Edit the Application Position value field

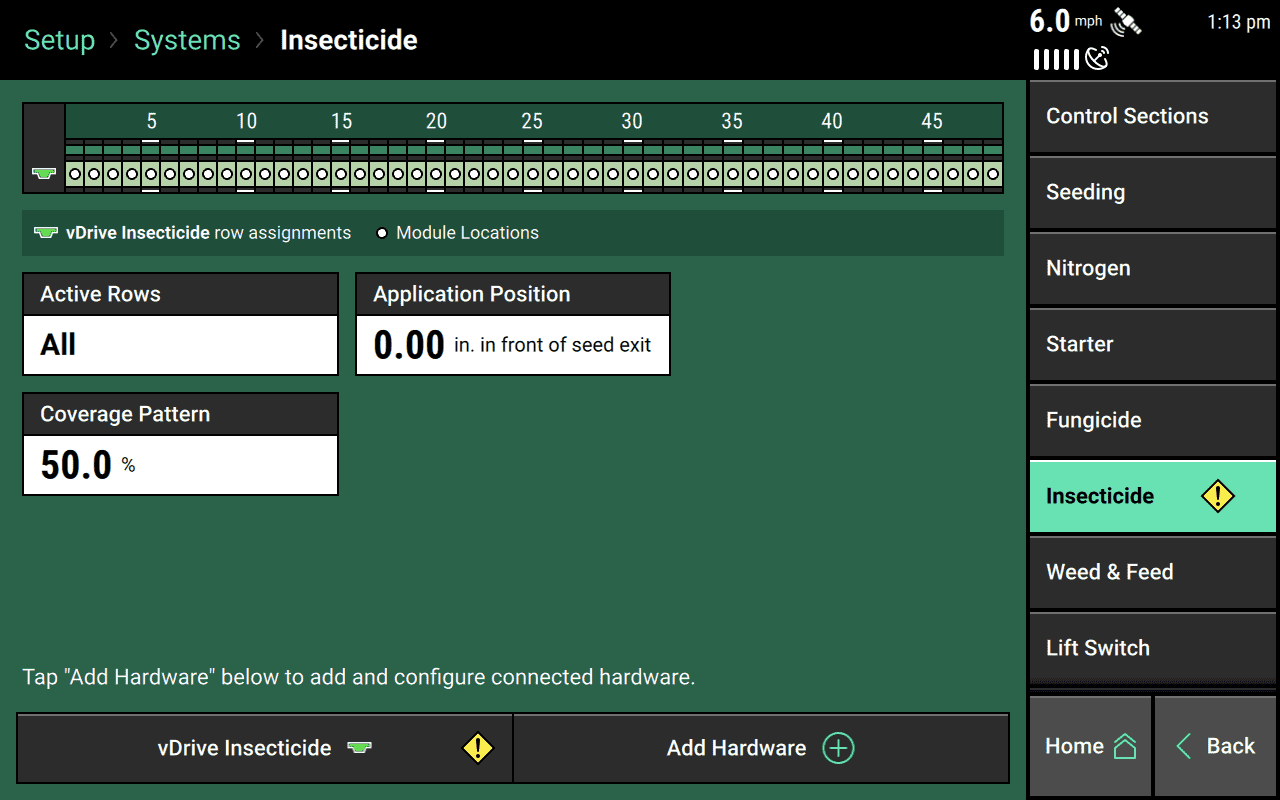512,345
